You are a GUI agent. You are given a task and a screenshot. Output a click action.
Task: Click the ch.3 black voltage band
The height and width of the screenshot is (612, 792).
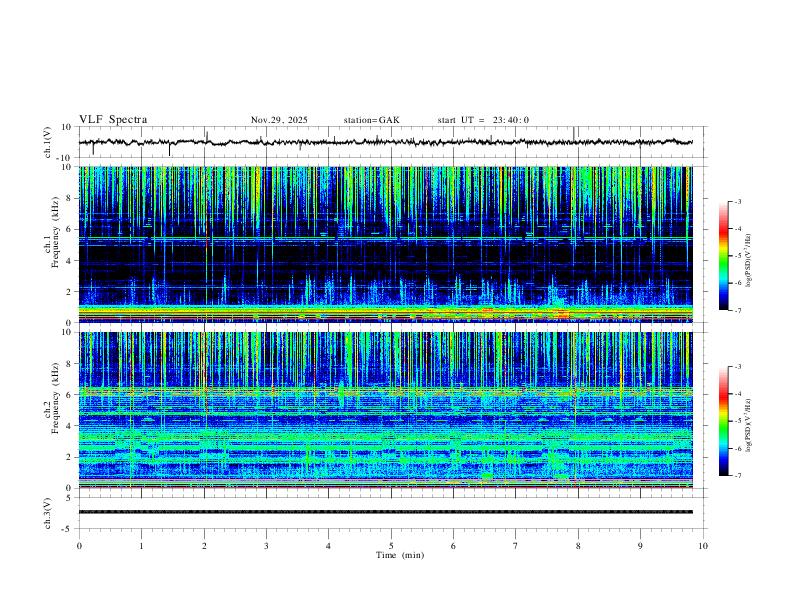coord(386,512)
